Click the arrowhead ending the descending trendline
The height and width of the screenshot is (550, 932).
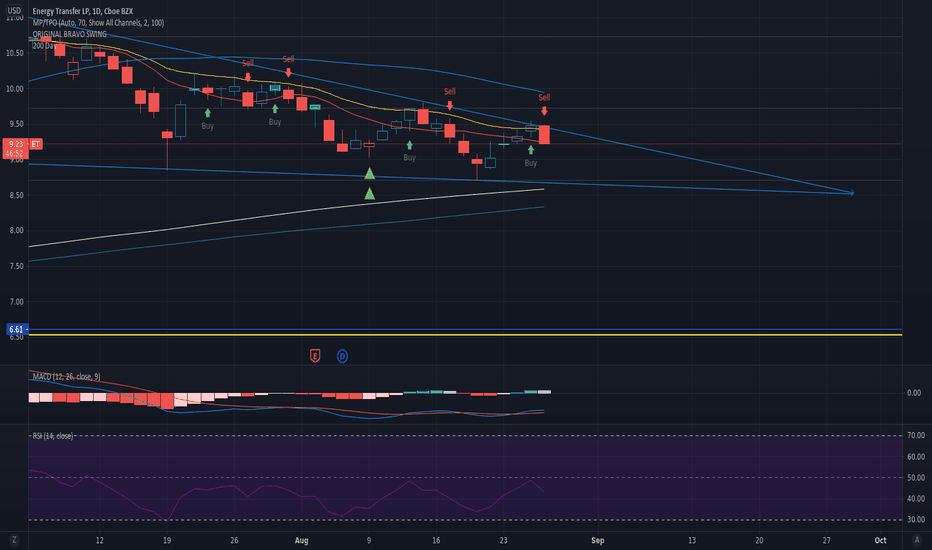pos(851,193)
